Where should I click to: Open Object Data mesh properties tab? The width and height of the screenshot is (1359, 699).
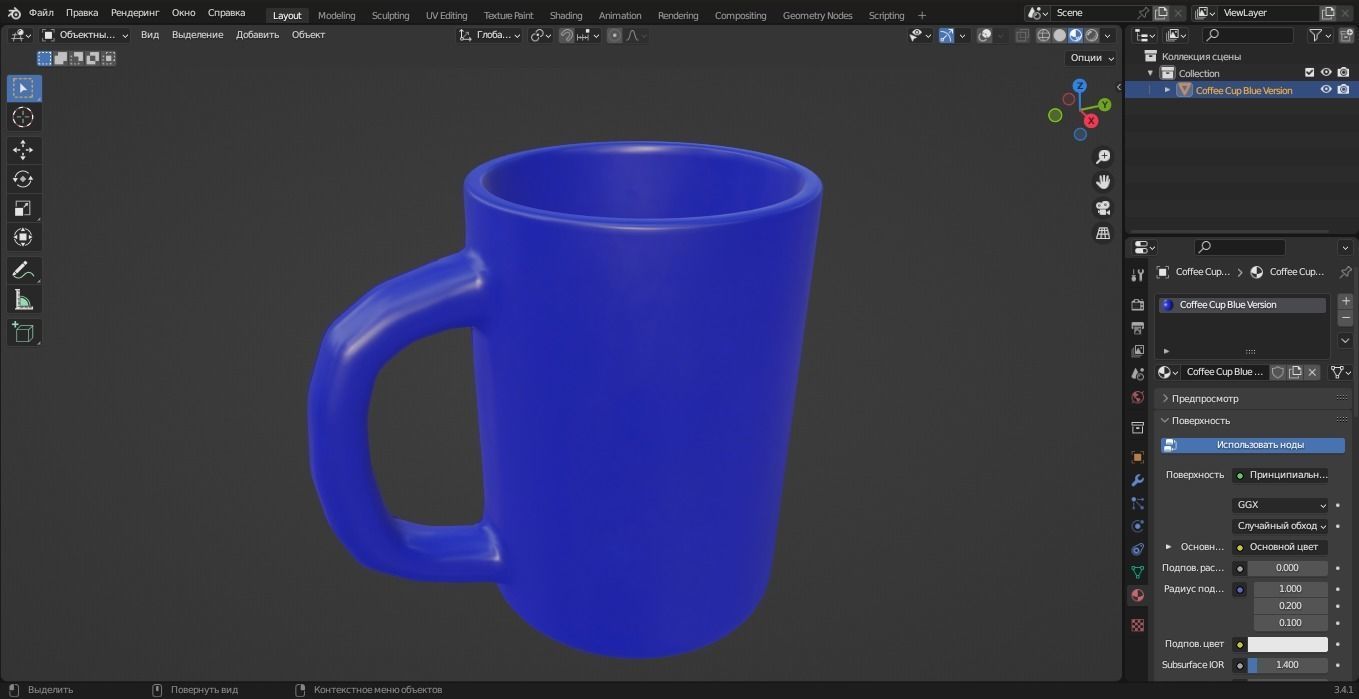pyautogui.click(x=1137, y=572)
